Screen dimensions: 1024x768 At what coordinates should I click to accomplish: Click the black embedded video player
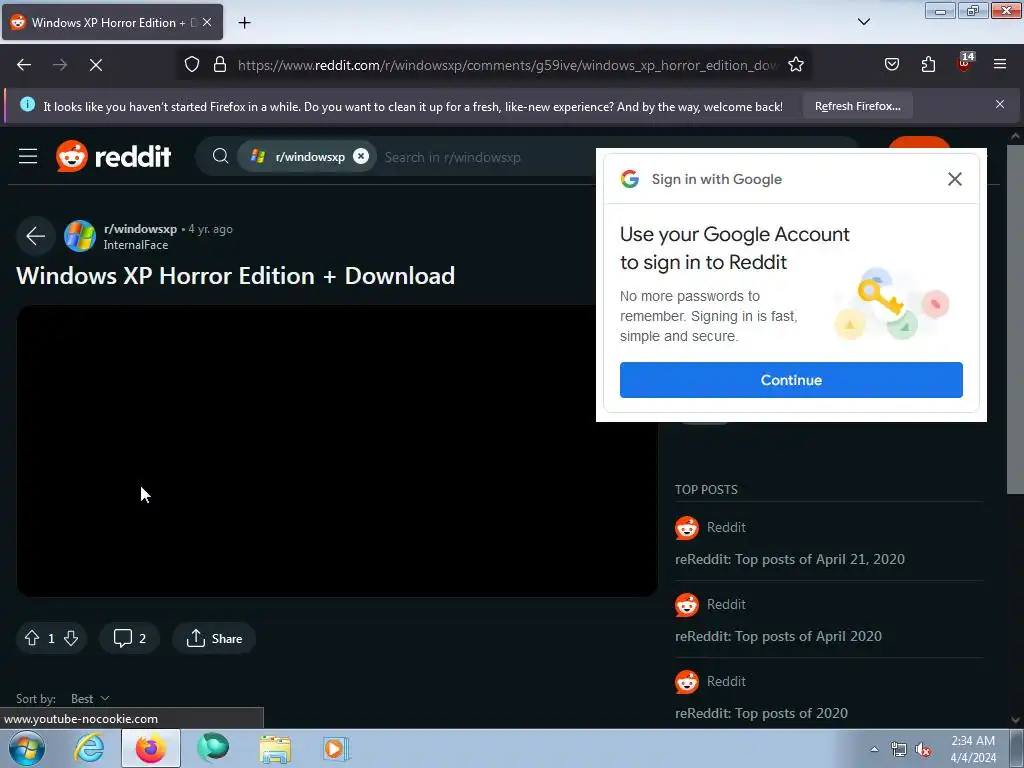coord(337,451)
